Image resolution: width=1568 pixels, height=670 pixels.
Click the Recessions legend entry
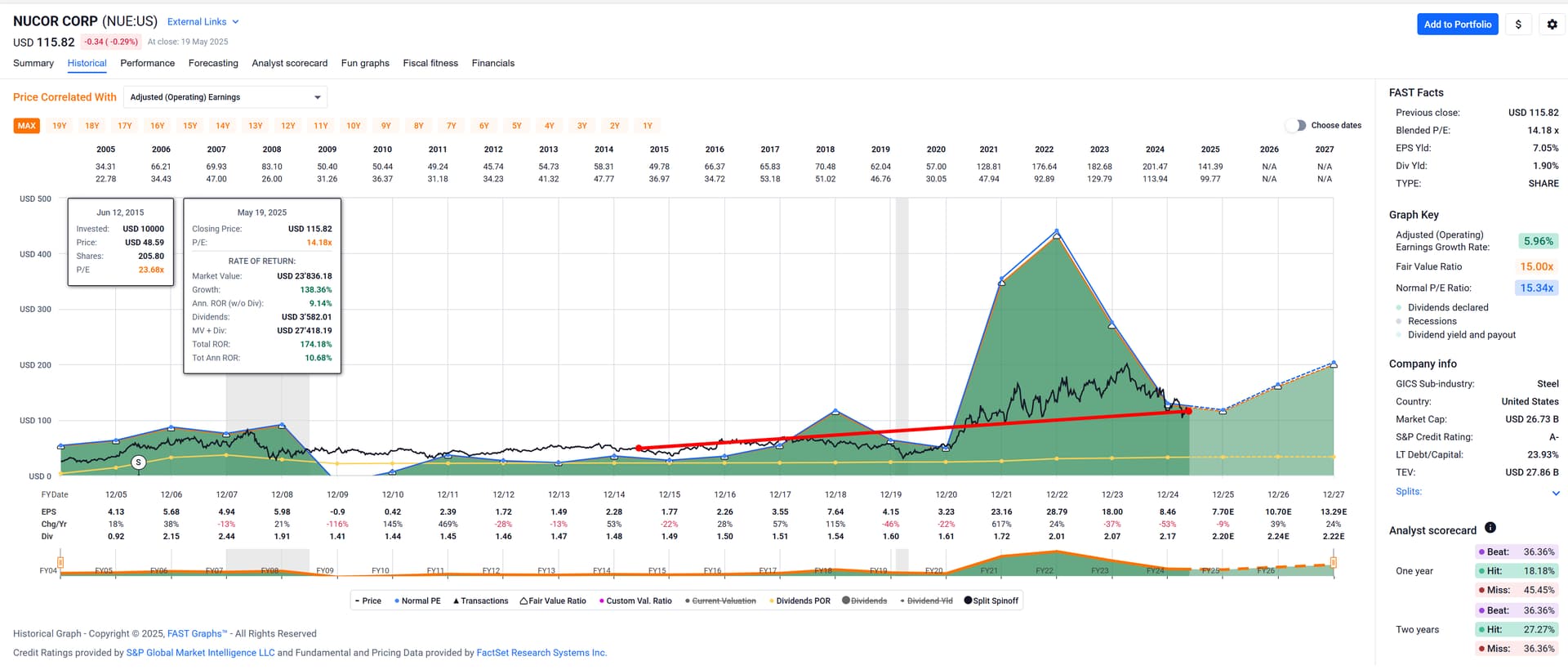point(1432,321)
